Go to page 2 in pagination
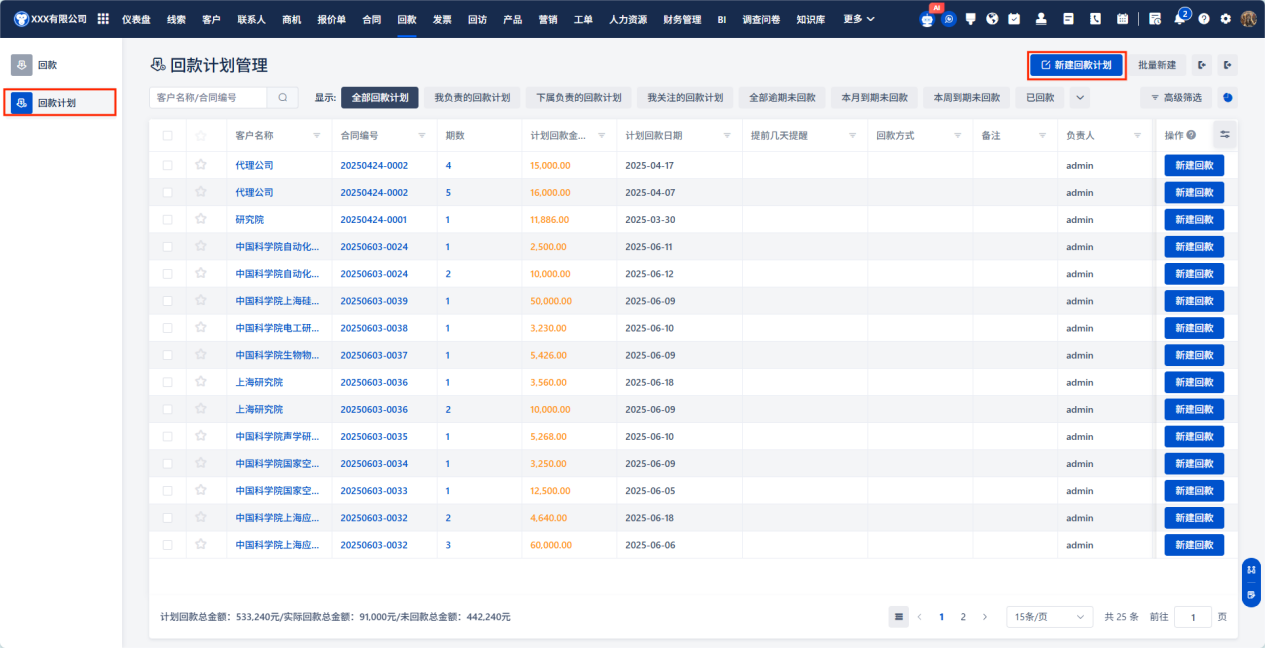This screenshot has width=1265, height=648. (963, 617)
